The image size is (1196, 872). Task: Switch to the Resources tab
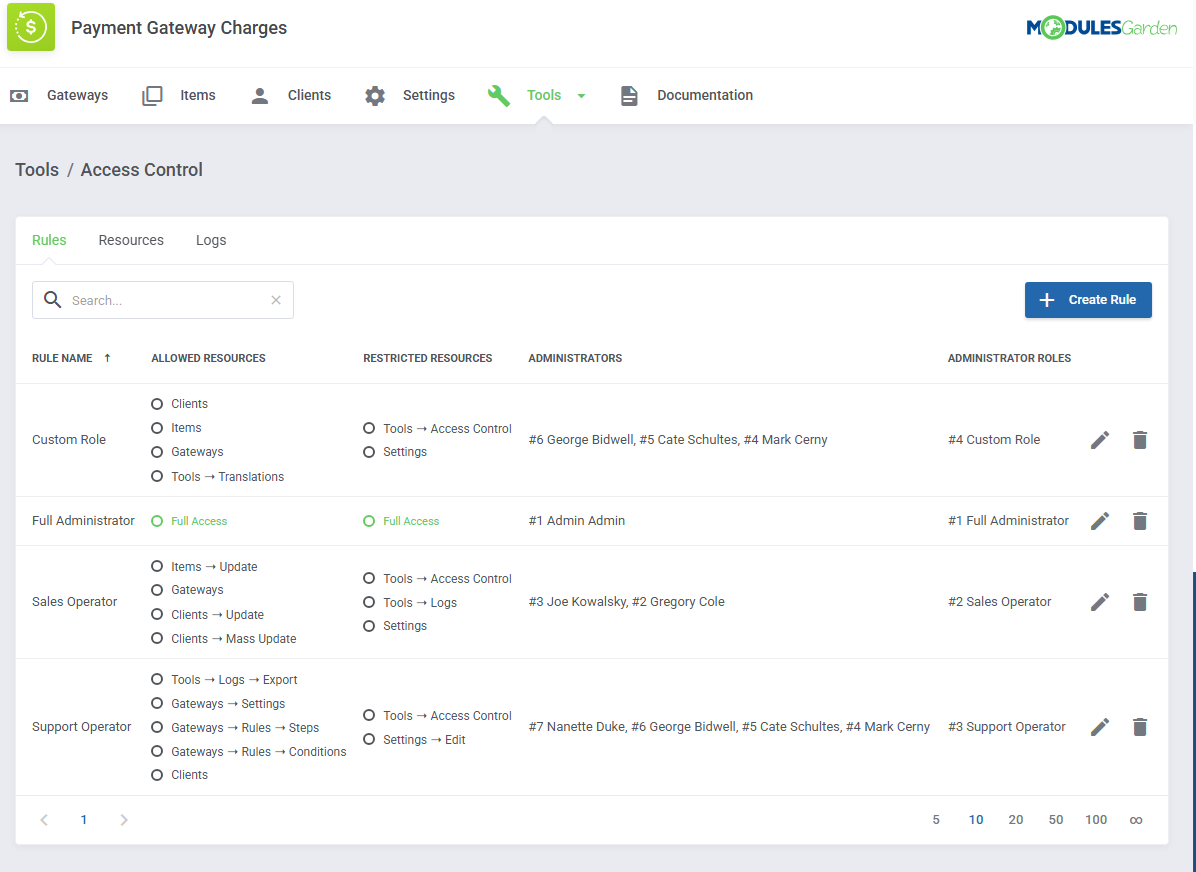131,240
